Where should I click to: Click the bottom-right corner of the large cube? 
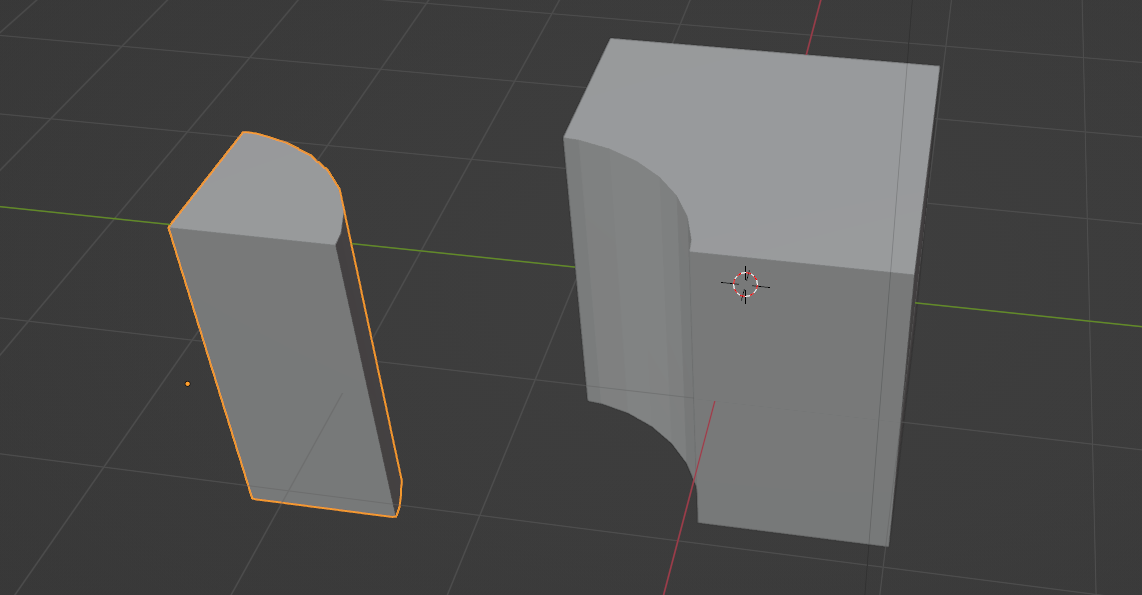point(887,545)
